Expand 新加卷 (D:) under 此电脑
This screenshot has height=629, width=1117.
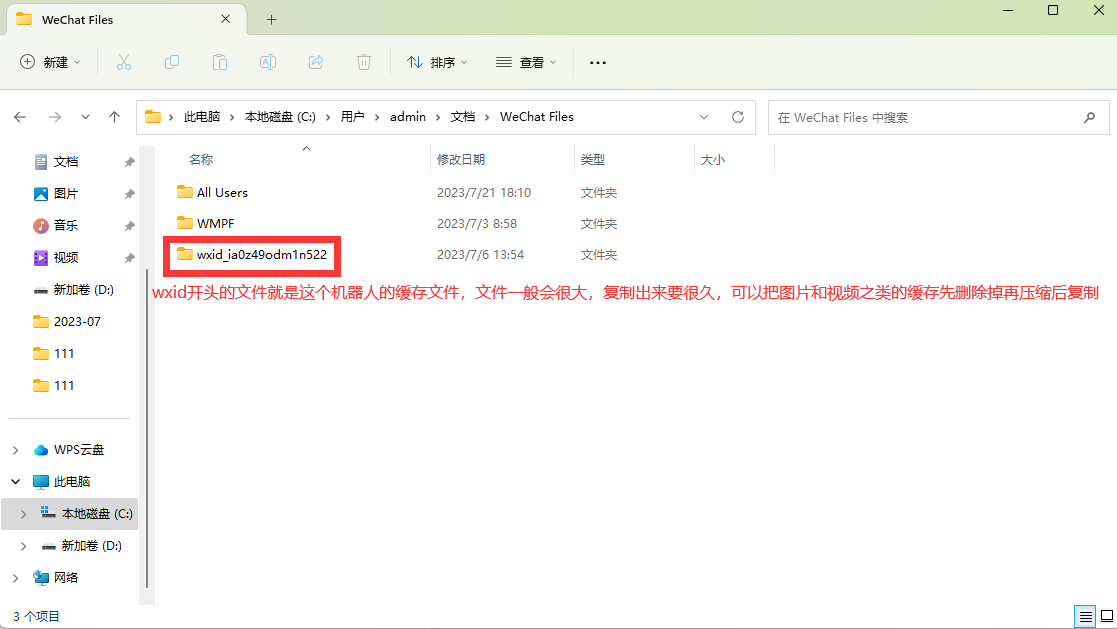coord(24,546)
